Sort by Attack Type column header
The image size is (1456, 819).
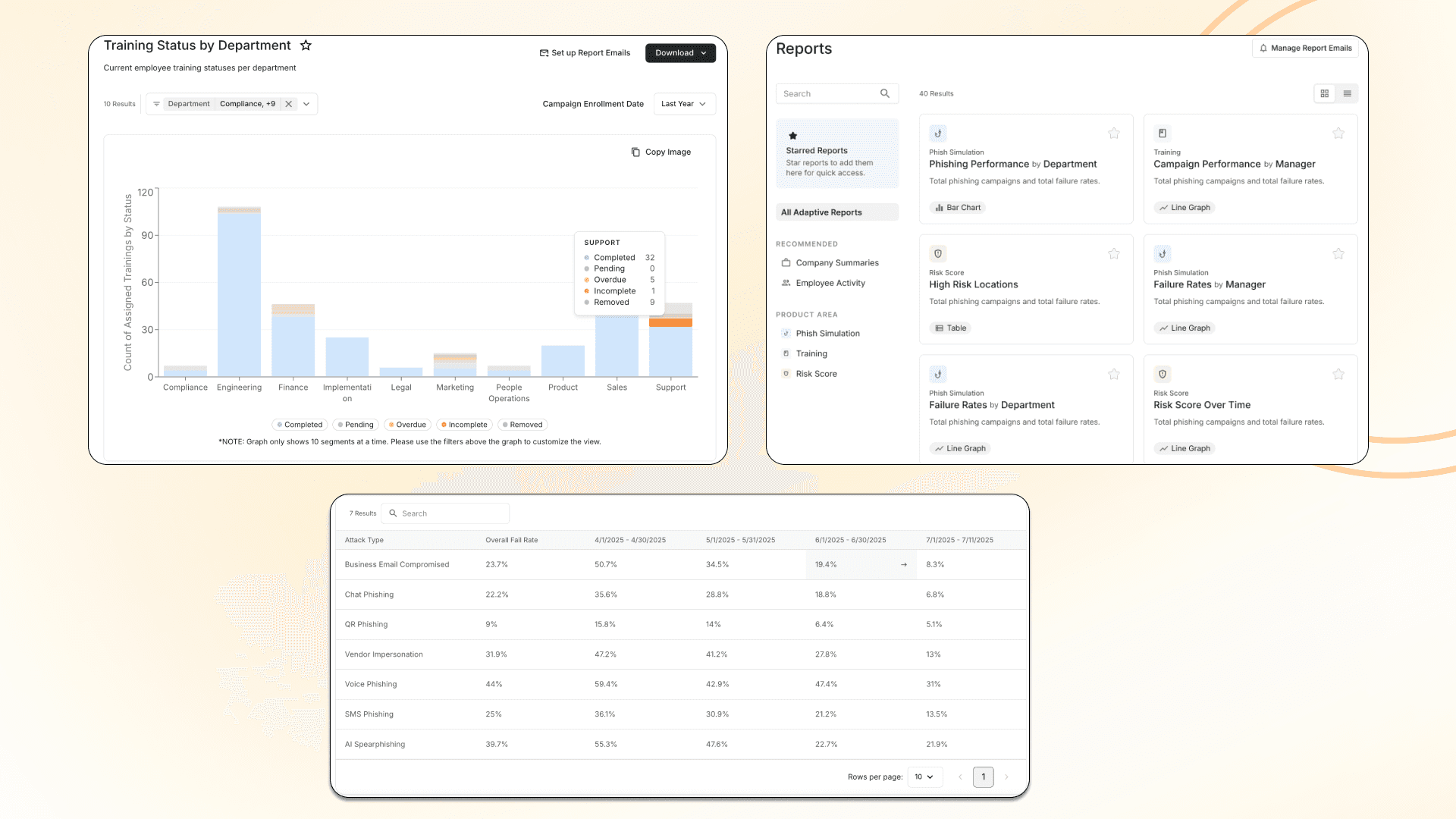pos(364,540)
